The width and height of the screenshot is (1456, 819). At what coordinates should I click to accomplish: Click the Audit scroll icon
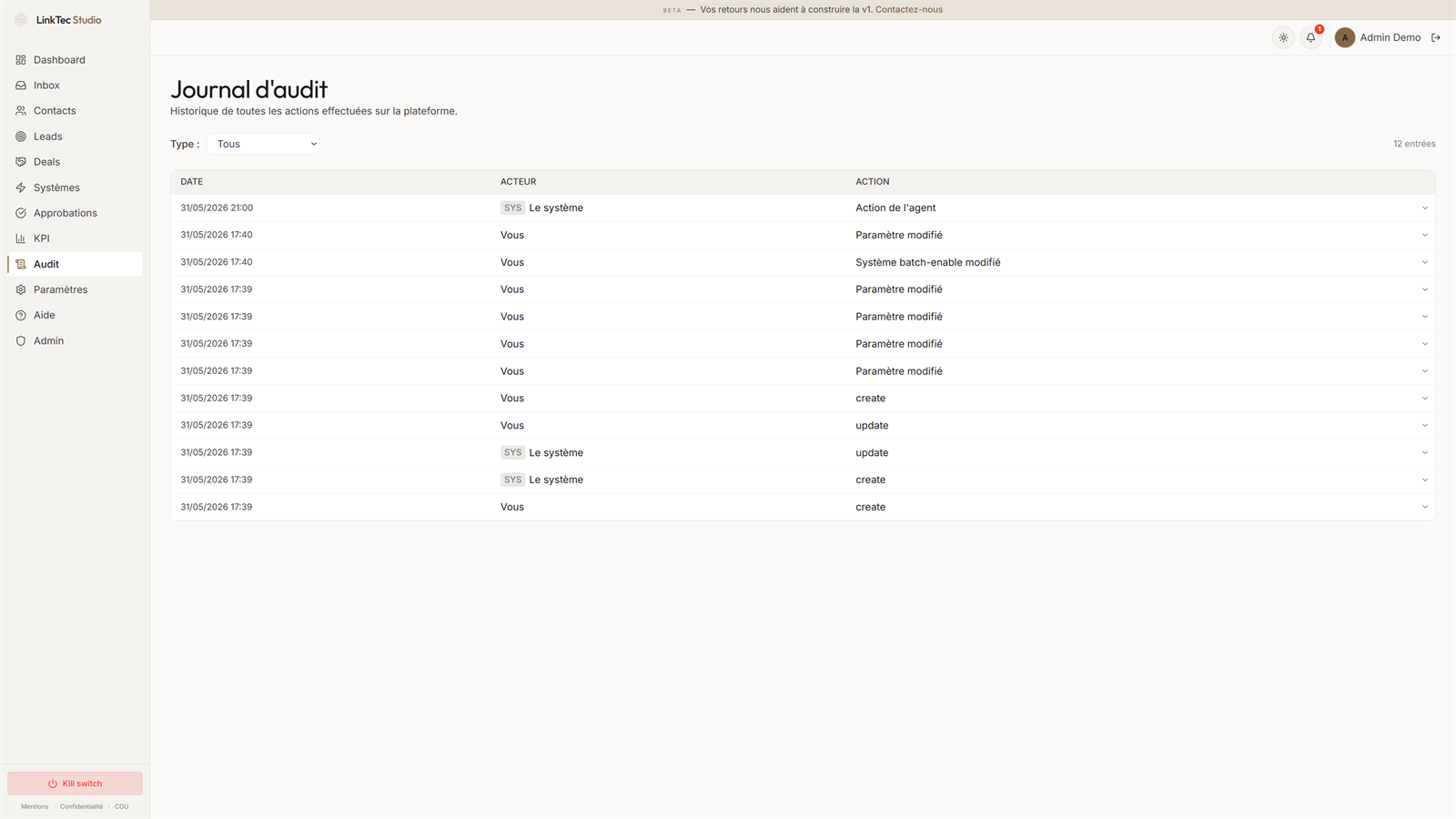coord(21,264)
